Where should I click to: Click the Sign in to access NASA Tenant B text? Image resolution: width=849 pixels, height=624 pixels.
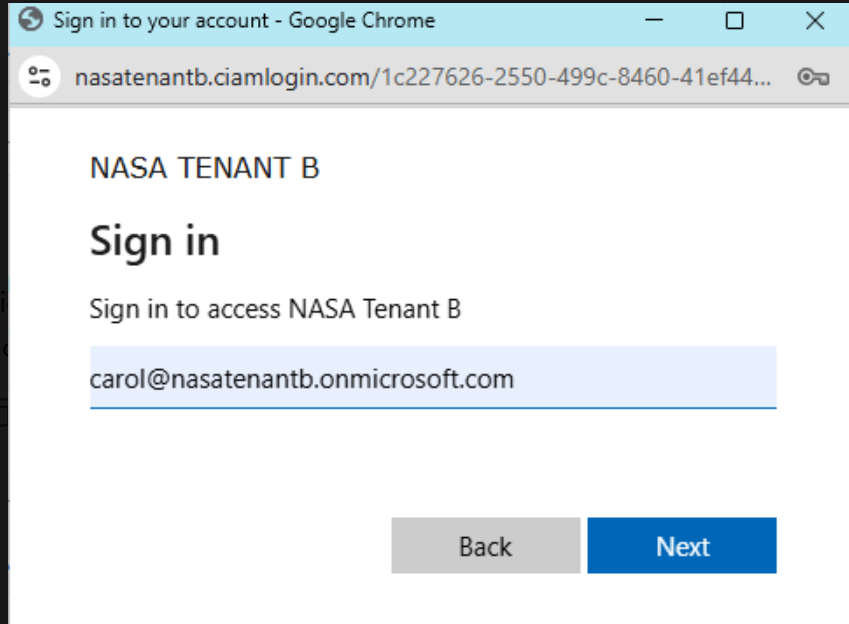[275, 309]
